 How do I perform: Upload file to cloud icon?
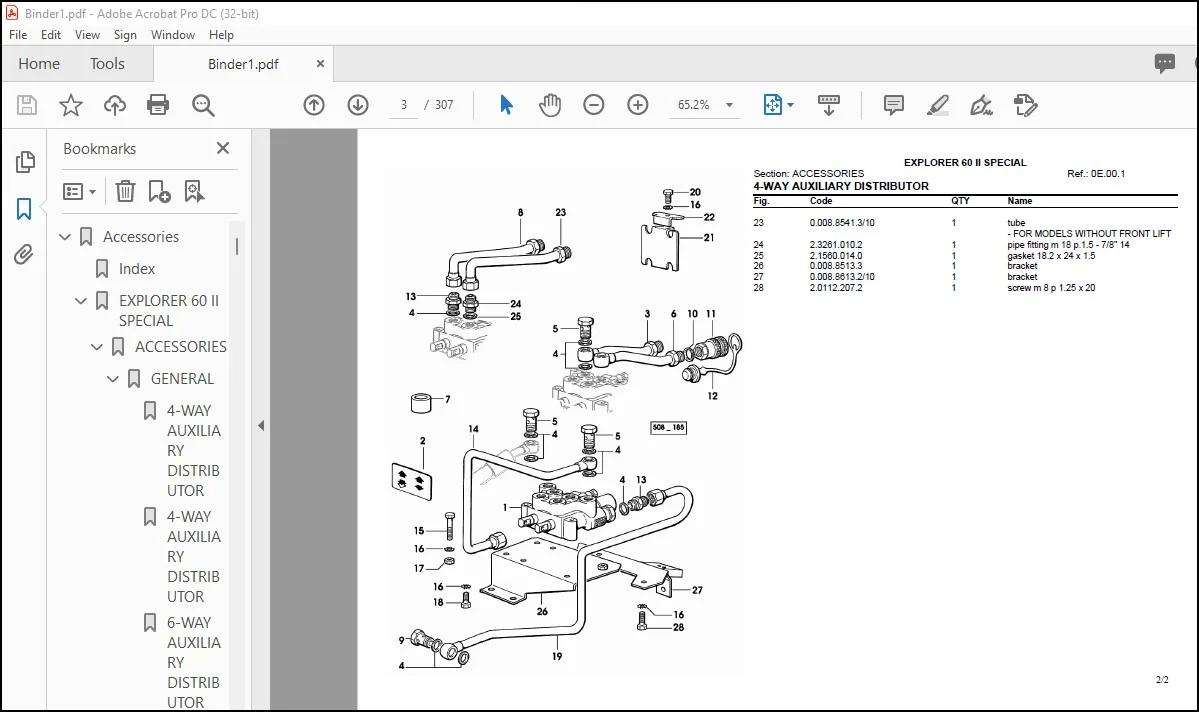pos(115,105)
